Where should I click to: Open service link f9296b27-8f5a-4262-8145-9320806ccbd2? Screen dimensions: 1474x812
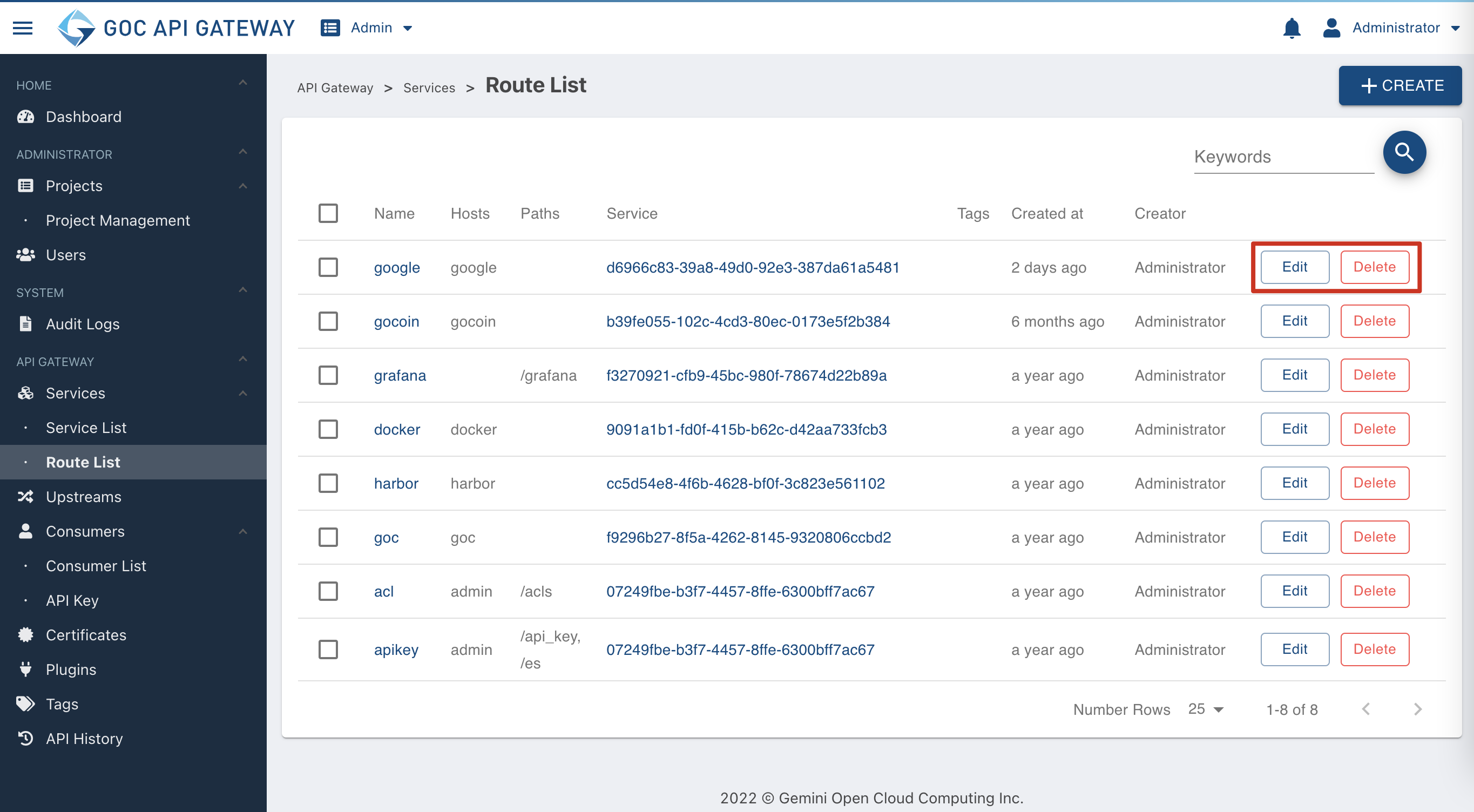(748, 537)
